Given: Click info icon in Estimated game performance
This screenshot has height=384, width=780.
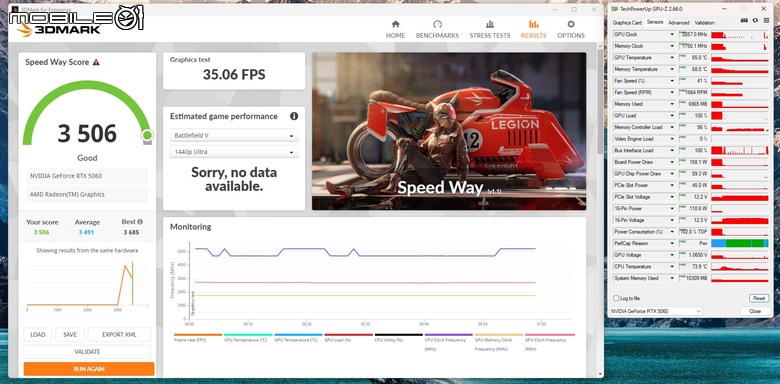Looking at the screenshot, I should coord(294,116).
